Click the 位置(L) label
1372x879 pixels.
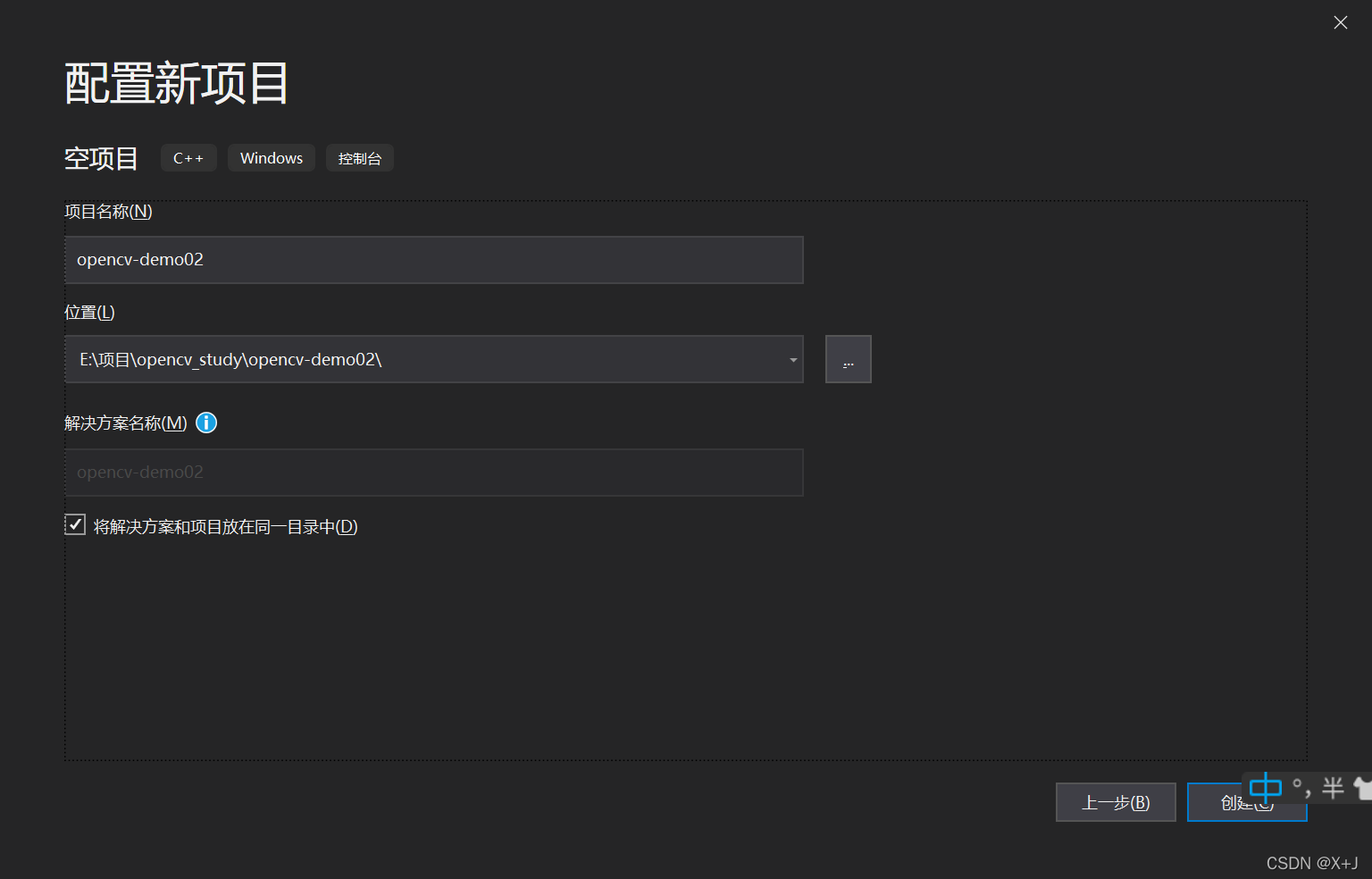(89, 313)
